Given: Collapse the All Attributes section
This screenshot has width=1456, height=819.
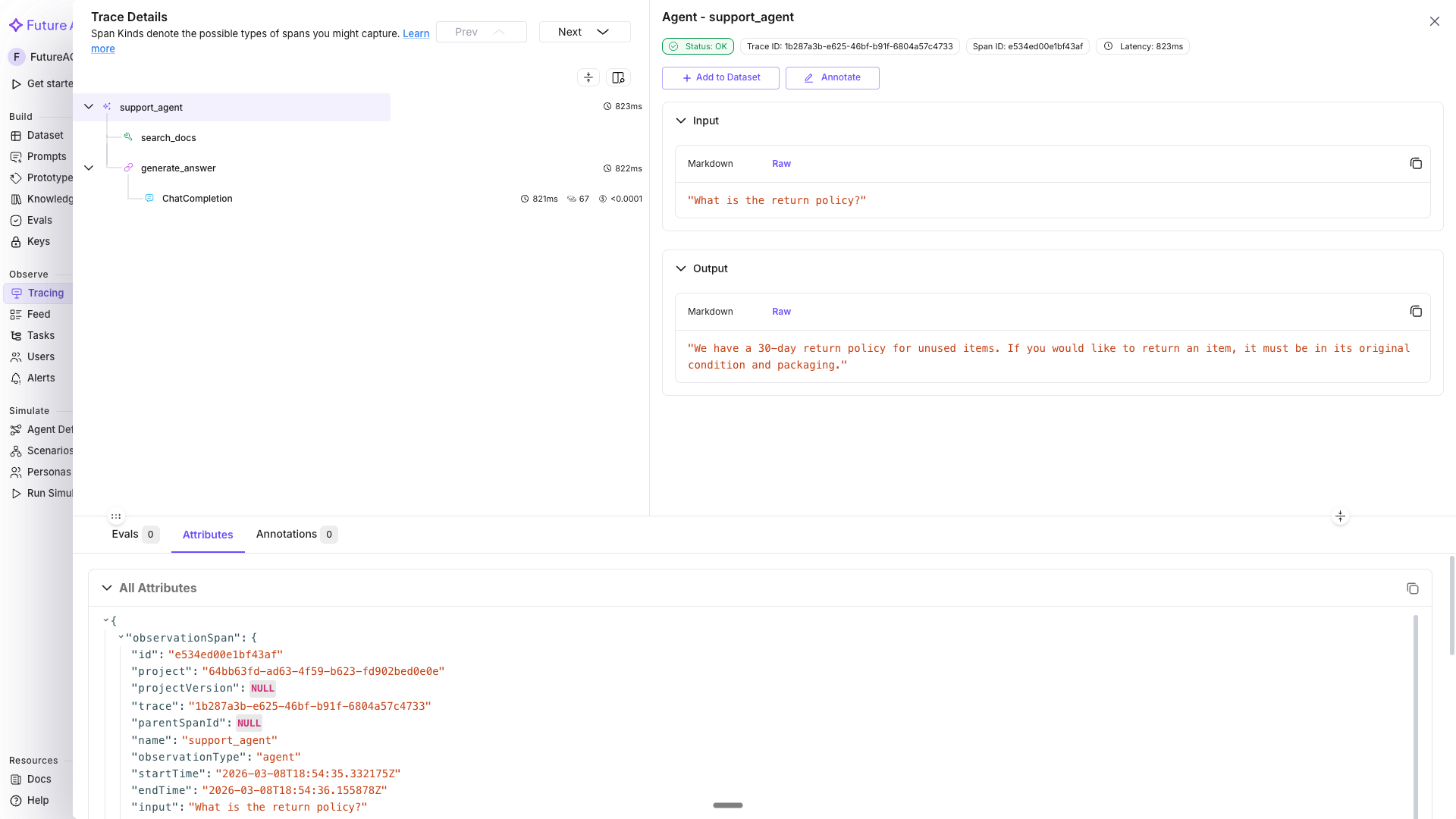Looking at the screenshot, I should tap(107, 588).
